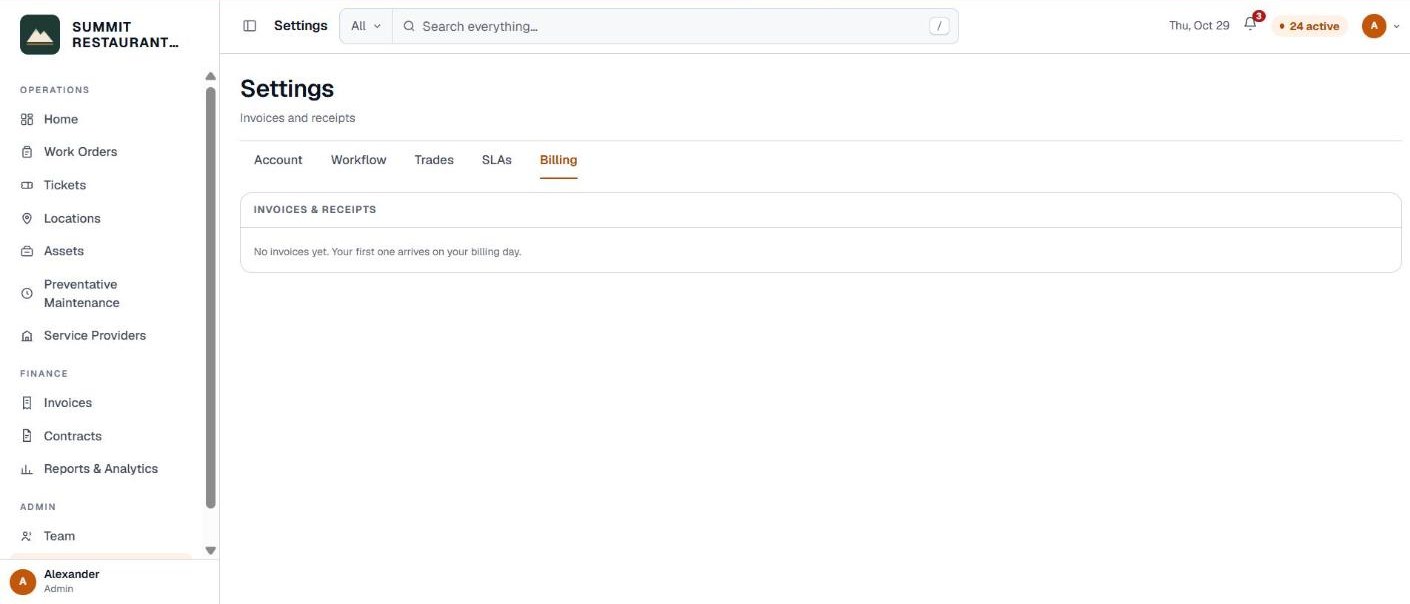Navigate to Service Providers

(x=95, y=336)
